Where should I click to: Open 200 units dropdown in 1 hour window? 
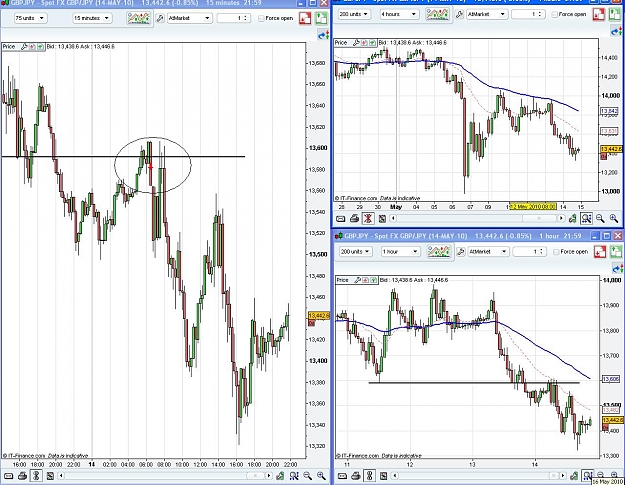click(x=355, y=252)
